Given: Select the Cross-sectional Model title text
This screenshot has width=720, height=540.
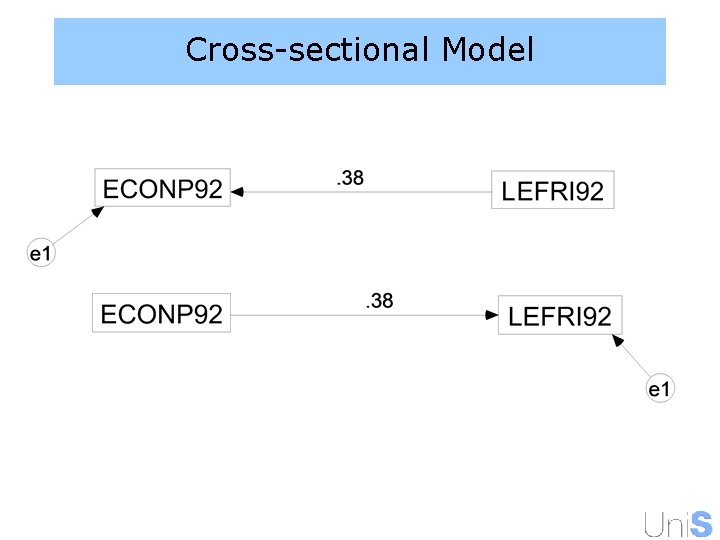Looking at the screenshot, I should tap(359, 49).
